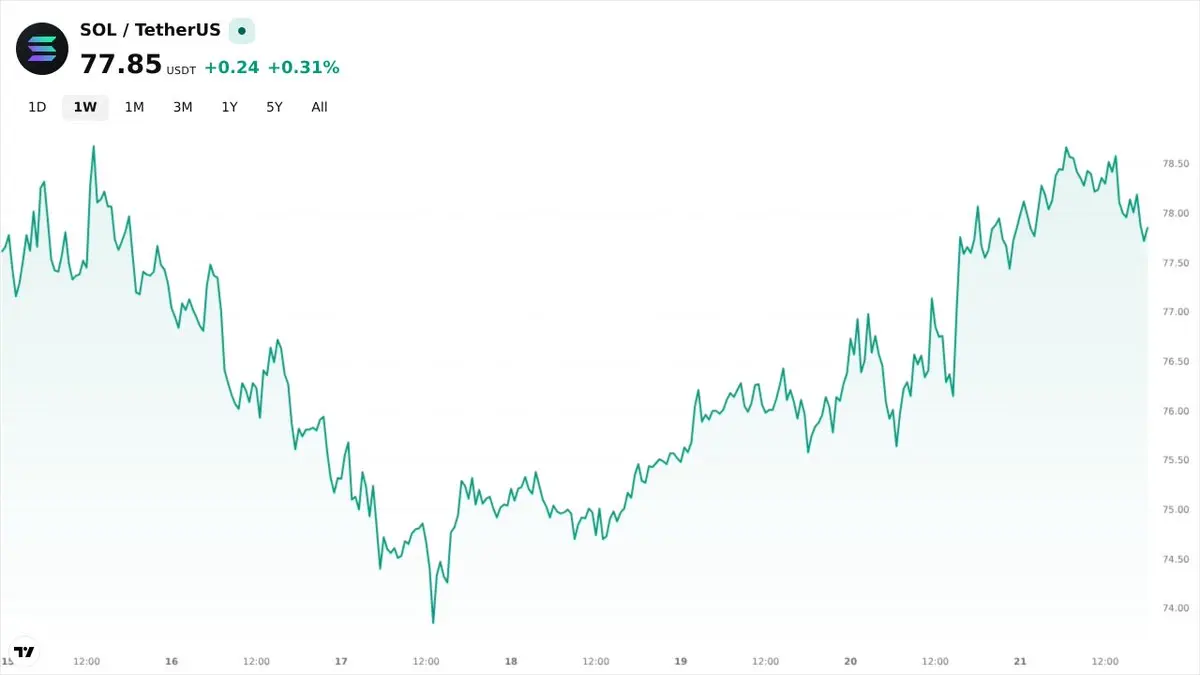Switch to the 1W time range
The width and height of the screenshot is (1200, 675).
[85, 107]
